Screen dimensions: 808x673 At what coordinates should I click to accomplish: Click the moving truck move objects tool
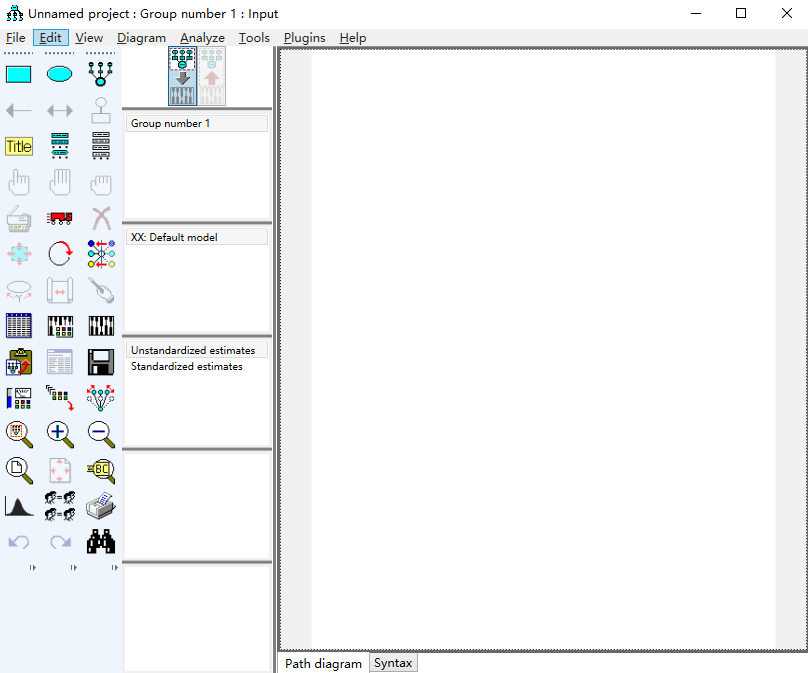pos(60,218)
